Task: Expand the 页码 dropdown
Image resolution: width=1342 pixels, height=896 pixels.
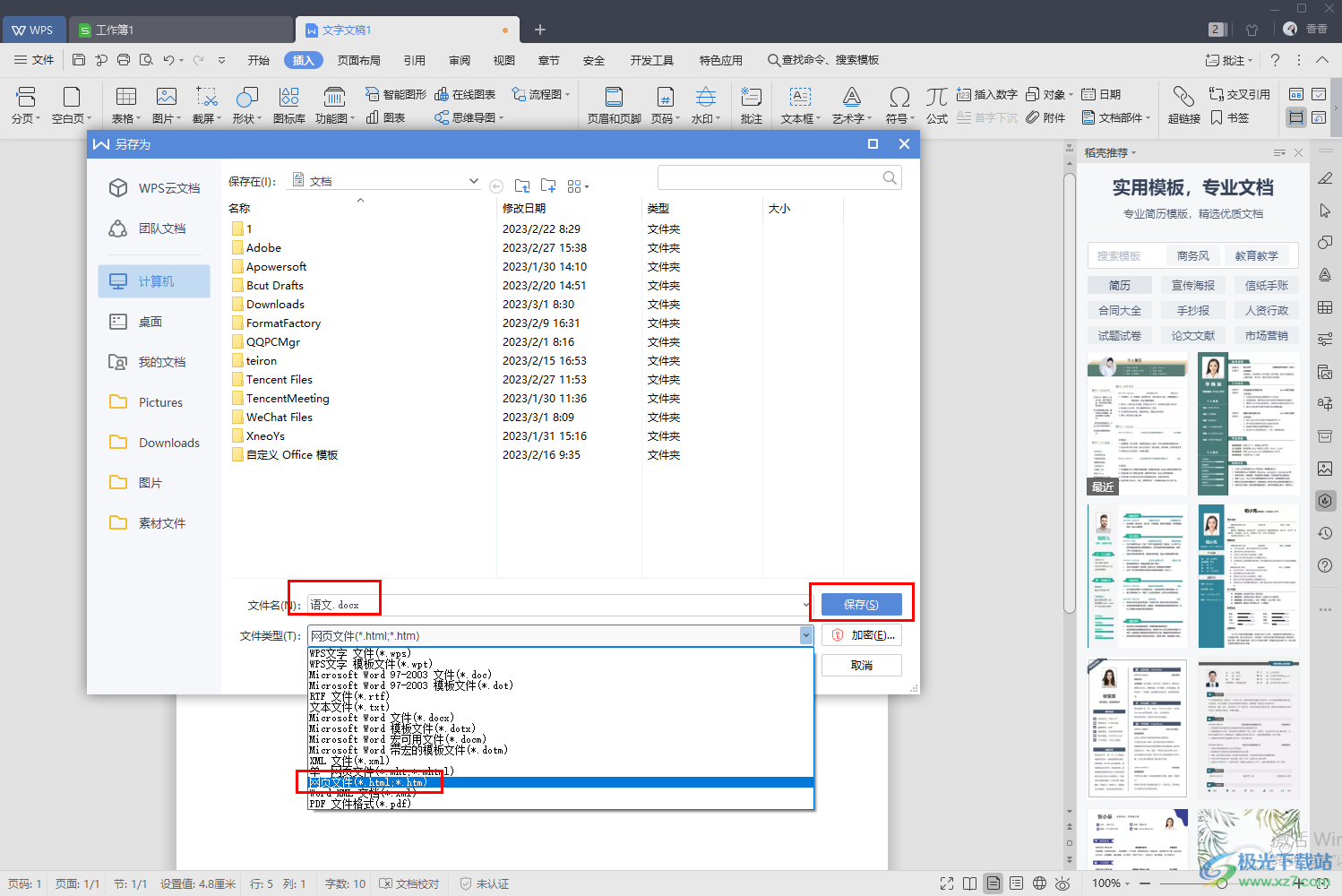Action: click(677, 118)
